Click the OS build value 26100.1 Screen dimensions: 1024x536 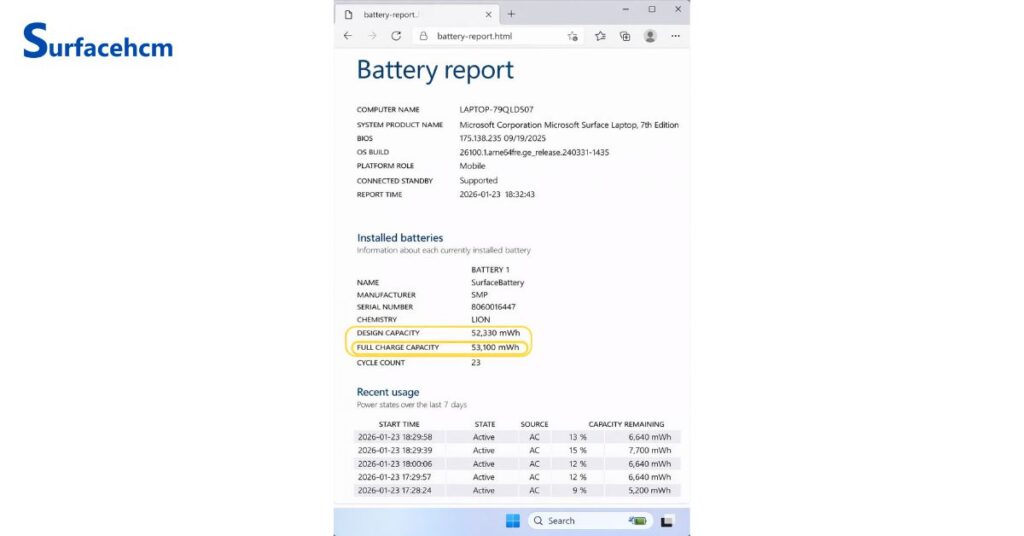[534, 152]
